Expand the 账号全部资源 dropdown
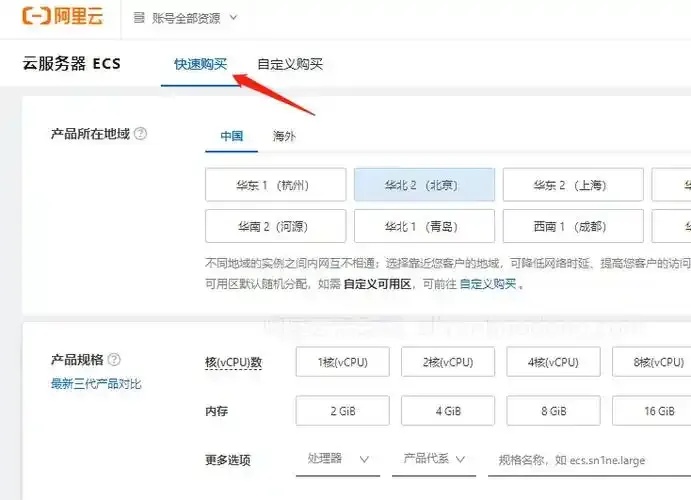 click(x=186, y=18)
